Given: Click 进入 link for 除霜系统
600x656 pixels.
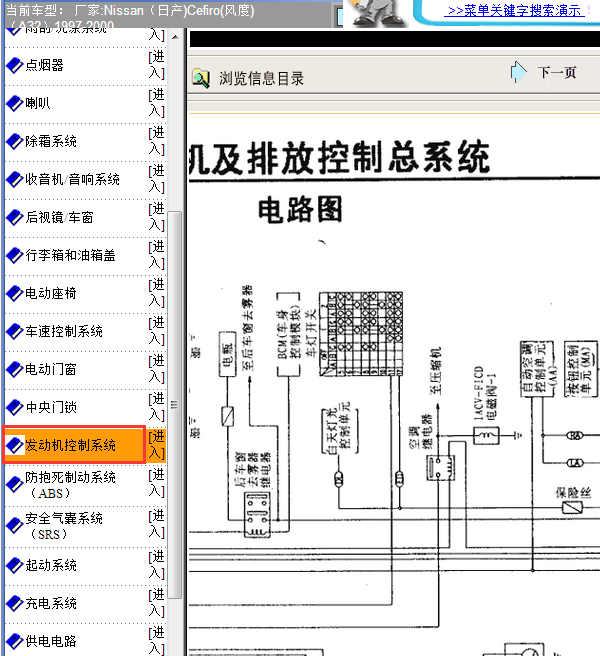Looking at the screenshot, I should point(157,141).
